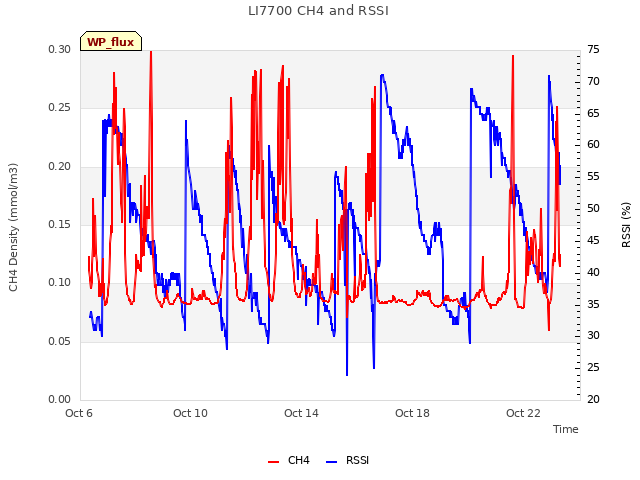Click the CH4 Density (mmol/m3) axis label
Image resolution: width=640 pixels, height=480 pixels.
tap(13, 227)
